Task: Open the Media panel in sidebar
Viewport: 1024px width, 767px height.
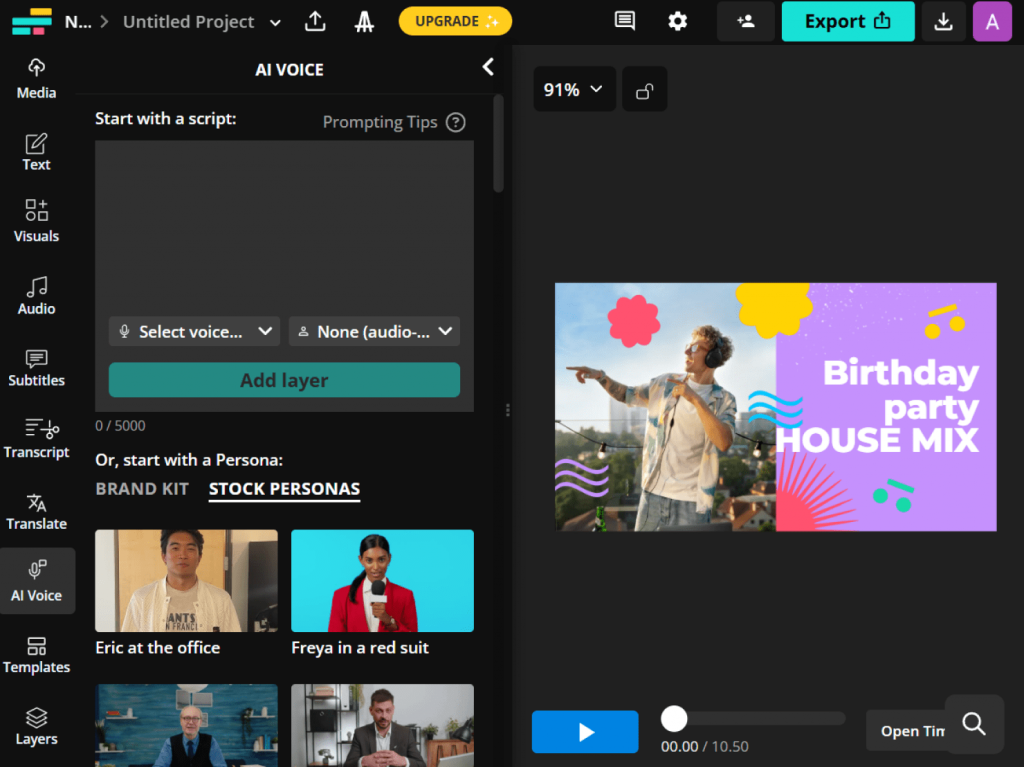Action: (x=36, y=79)
